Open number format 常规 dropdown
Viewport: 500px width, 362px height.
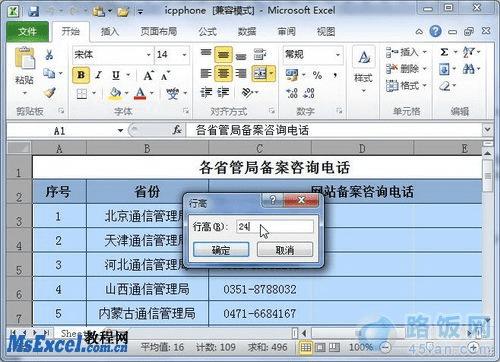tap(338, 54)
